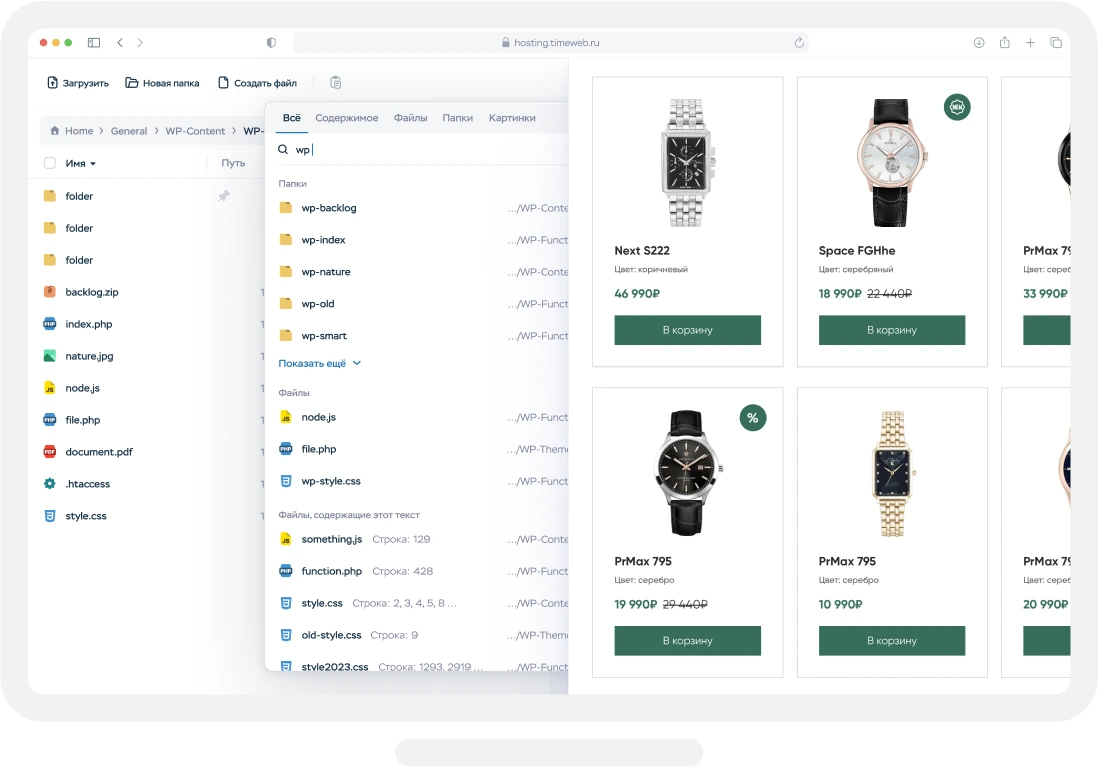Click the Home icon in the breadcrumb bar

(55, 130)
